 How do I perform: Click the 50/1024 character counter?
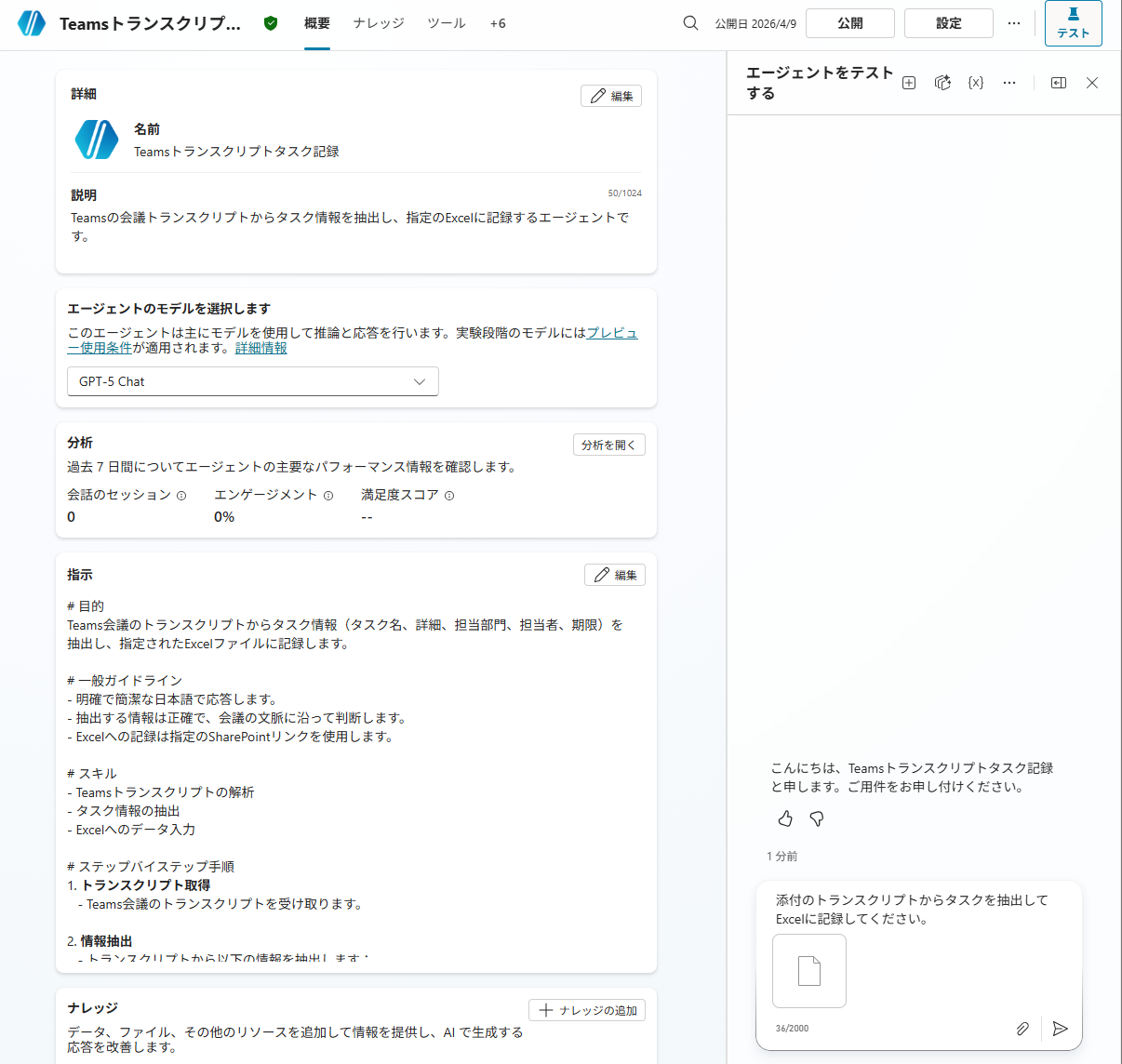coord(625,193)
